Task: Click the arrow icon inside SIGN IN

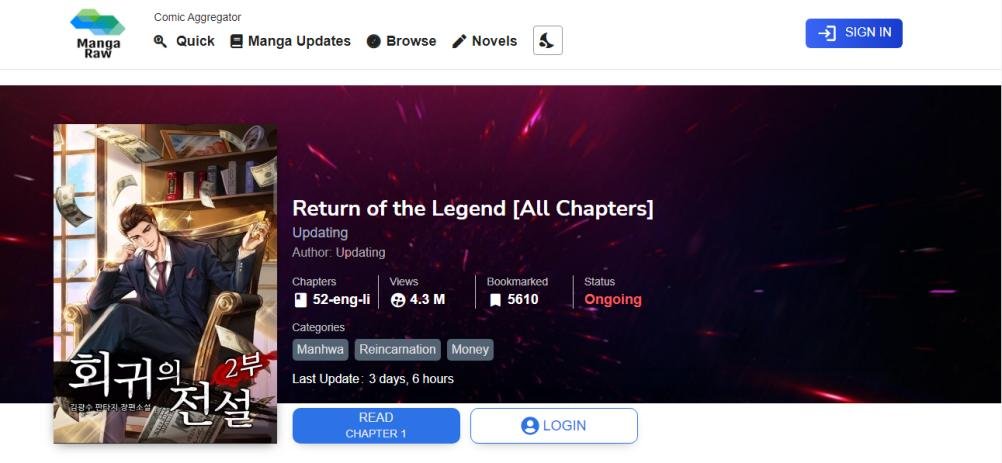Action: (x=827, y=33)
